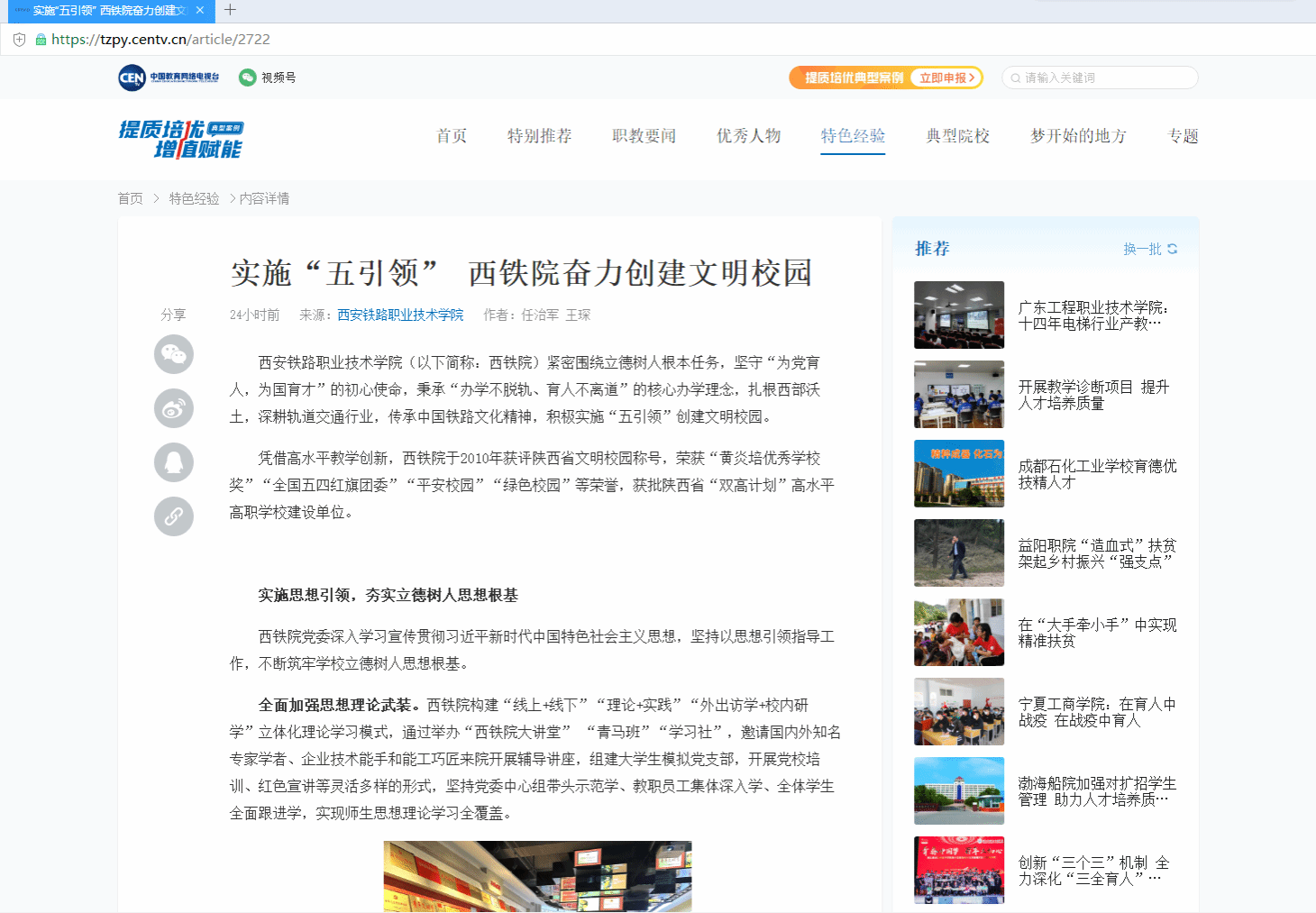Open the 视频号 channel icon

click(x=248, y=78)
